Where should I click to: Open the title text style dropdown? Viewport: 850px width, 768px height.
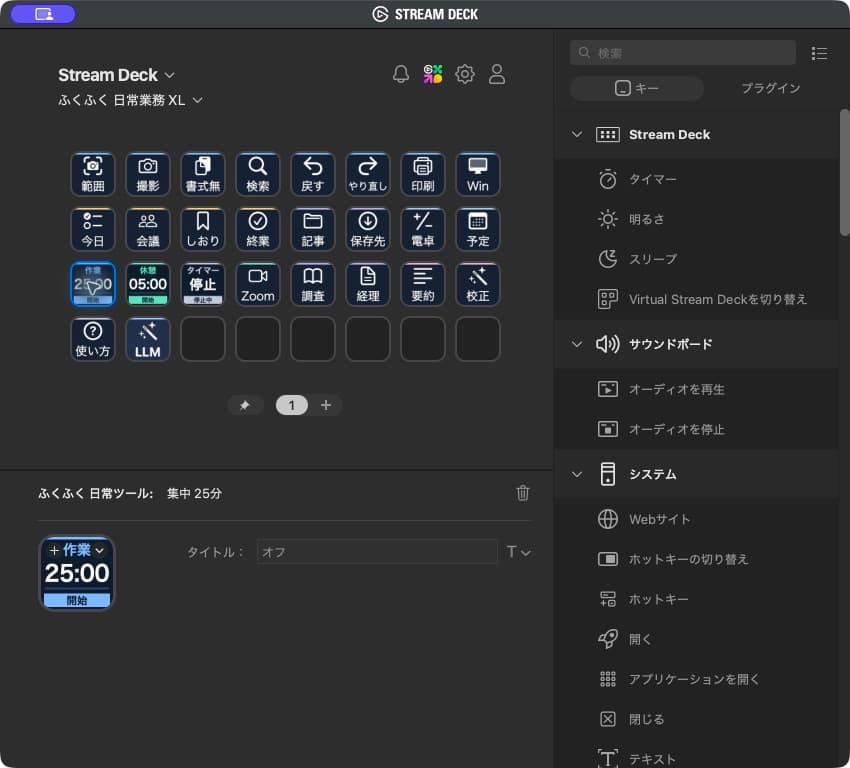(518, 552)
